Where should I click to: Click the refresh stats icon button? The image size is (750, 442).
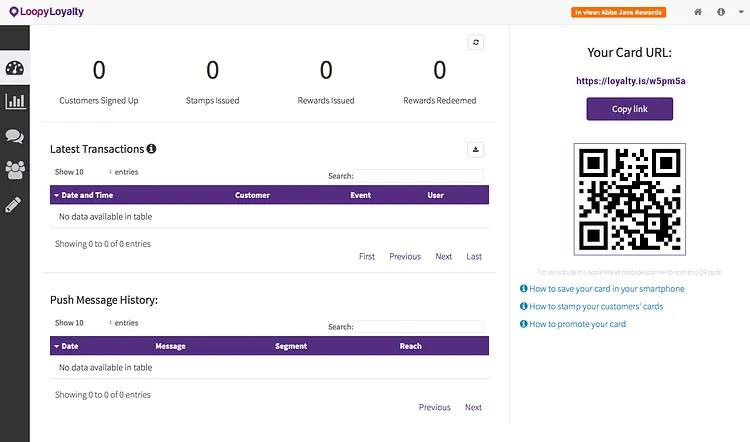pos(475,42)
